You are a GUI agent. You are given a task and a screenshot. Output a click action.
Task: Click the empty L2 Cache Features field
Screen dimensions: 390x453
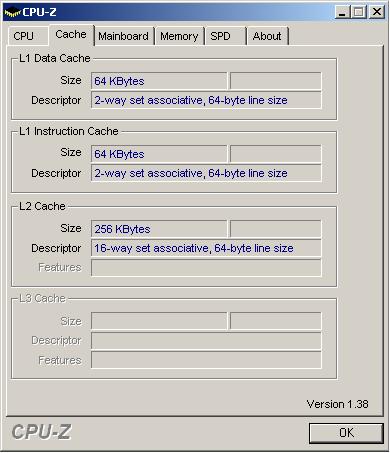(x=206, y=268)
